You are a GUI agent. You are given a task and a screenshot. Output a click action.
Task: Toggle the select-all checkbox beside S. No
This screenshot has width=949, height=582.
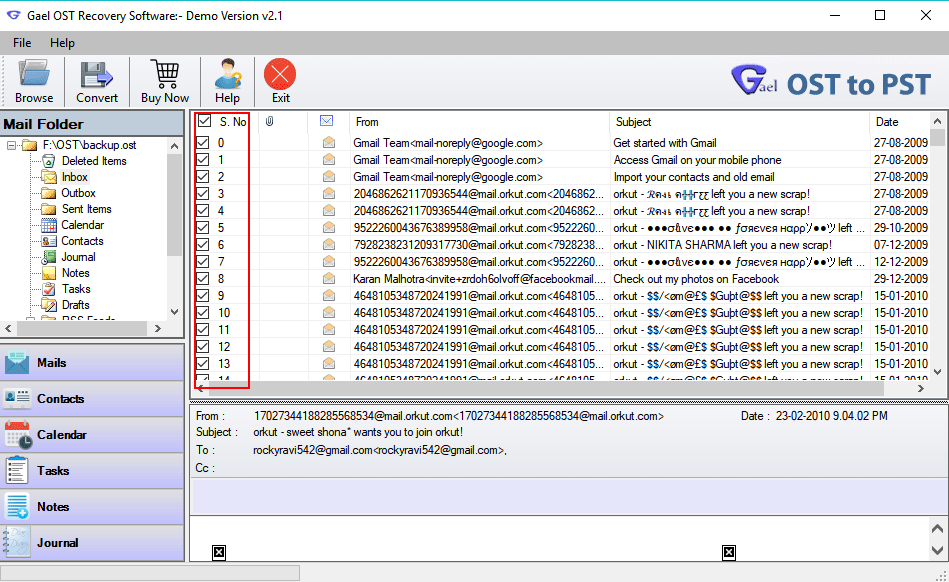[205, 121]
